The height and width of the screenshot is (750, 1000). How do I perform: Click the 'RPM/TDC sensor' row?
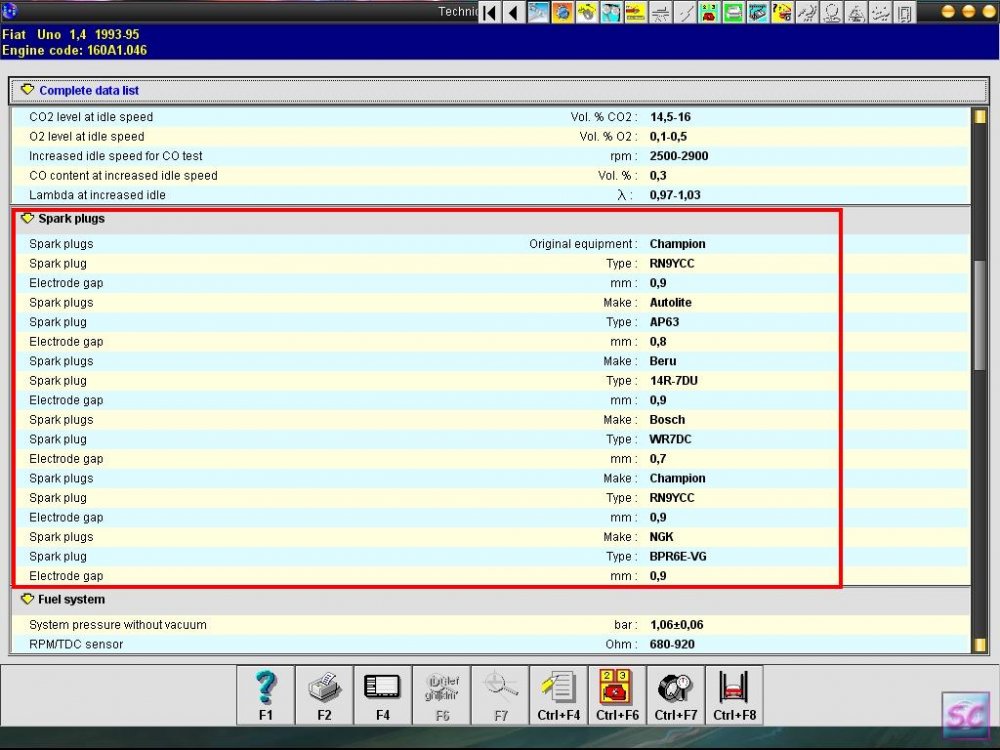coord(490,644)
